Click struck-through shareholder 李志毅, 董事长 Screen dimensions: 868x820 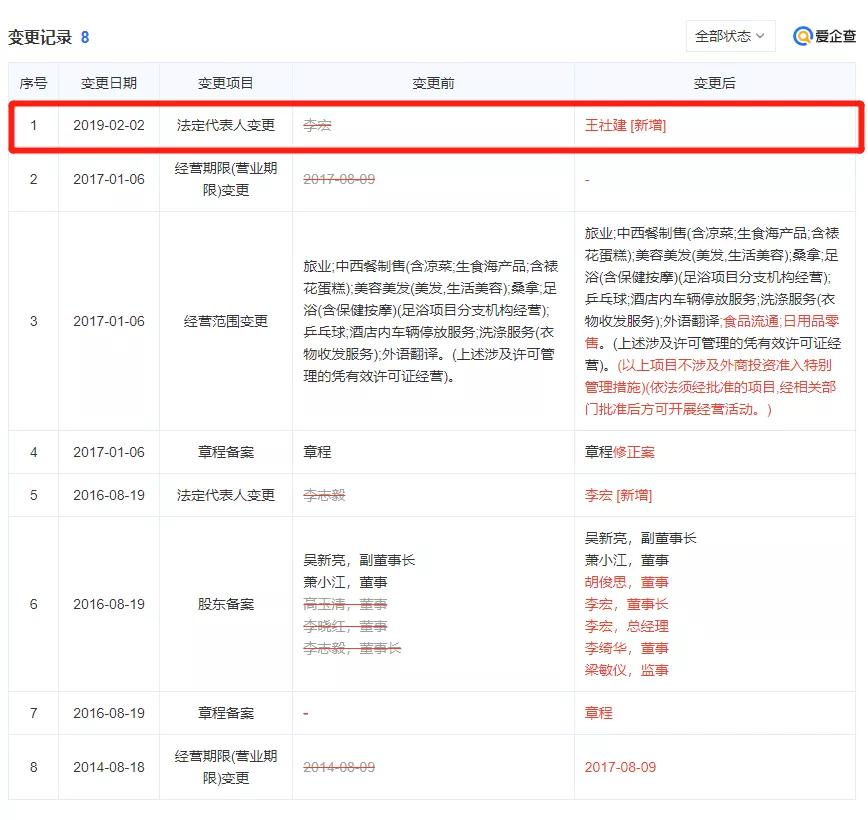(352, 648)
